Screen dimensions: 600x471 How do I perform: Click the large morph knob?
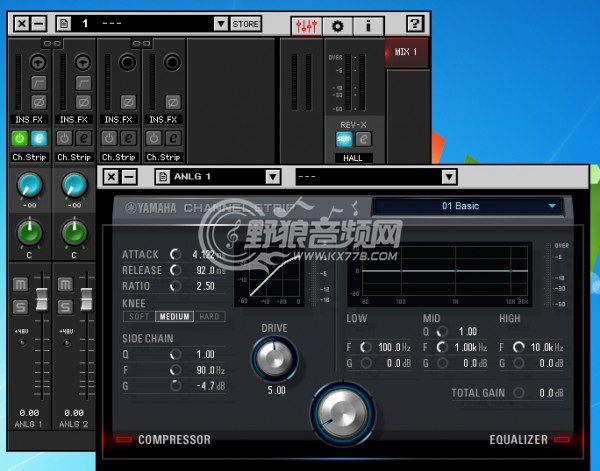pos(343,414)
